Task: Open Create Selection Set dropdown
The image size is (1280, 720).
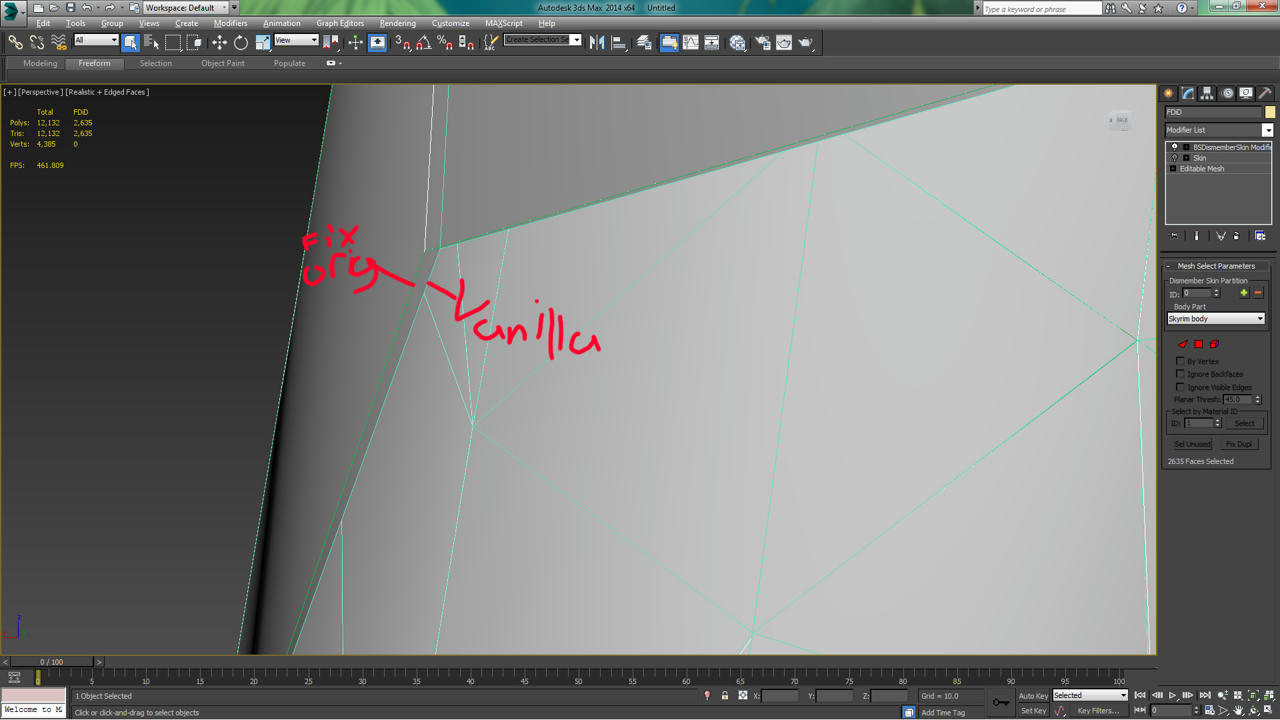Action: [x=543, y=40]
